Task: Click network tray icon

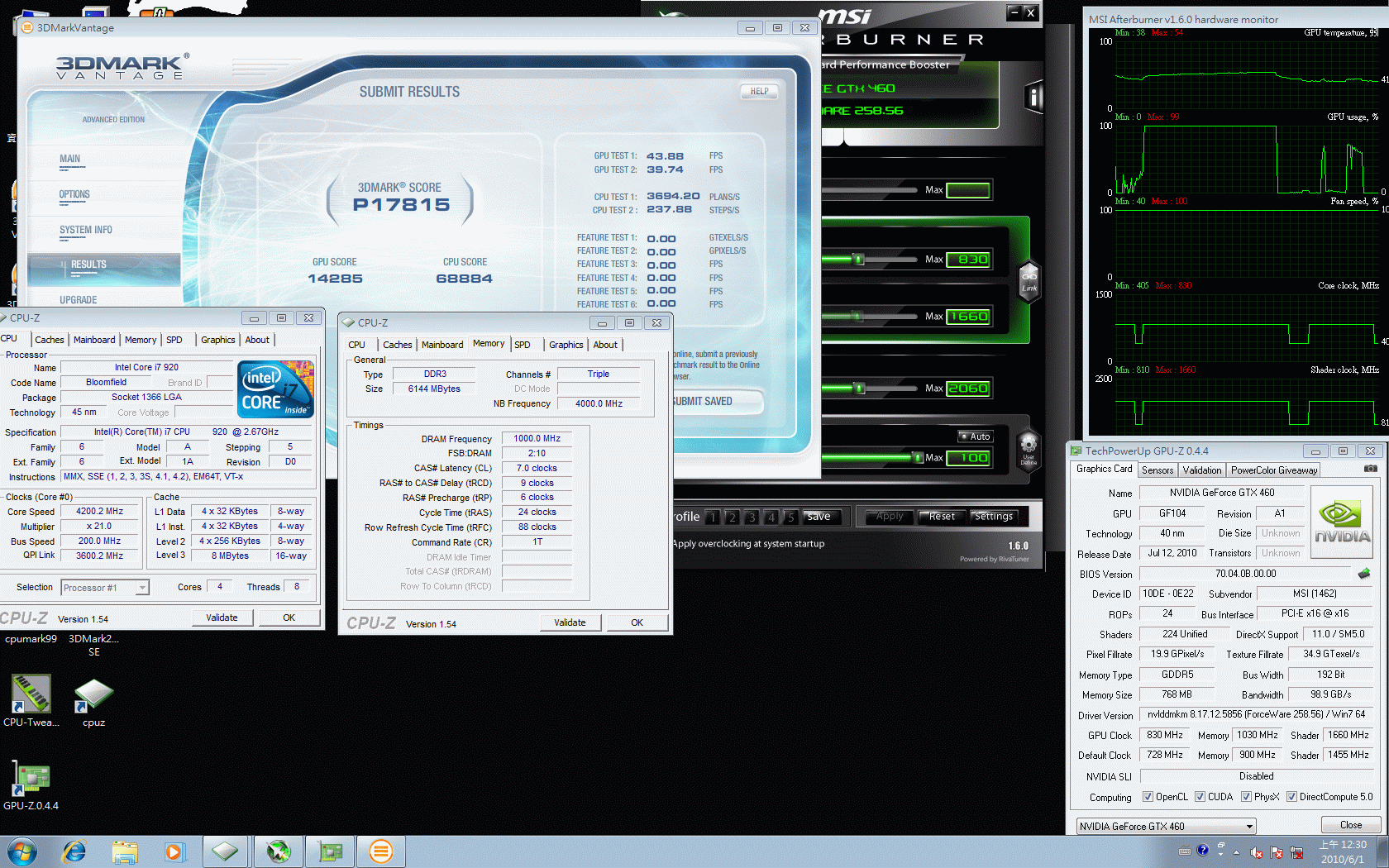Action: (x=1296, y=852)
